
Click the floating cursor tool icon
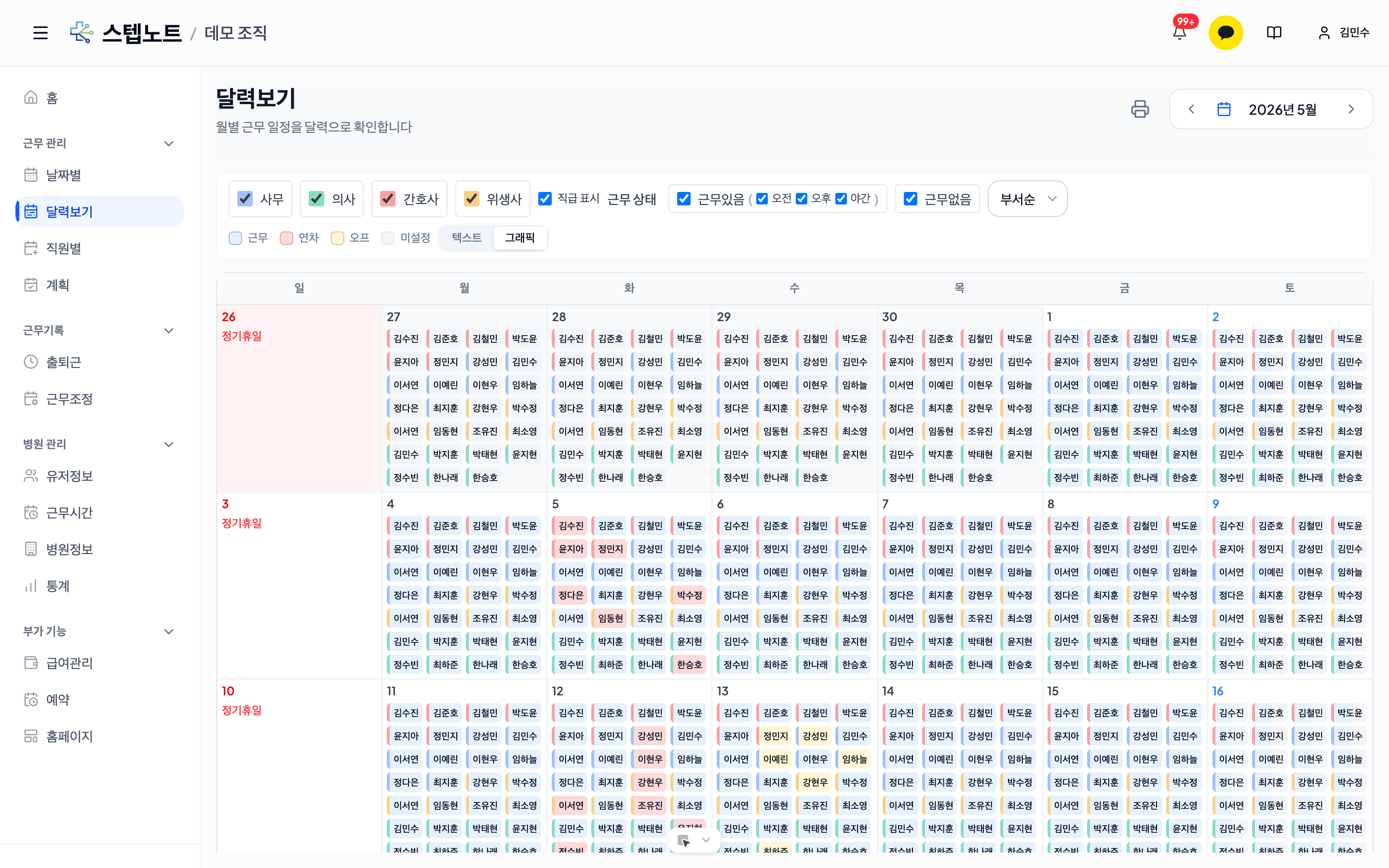(x=683, y=841)
